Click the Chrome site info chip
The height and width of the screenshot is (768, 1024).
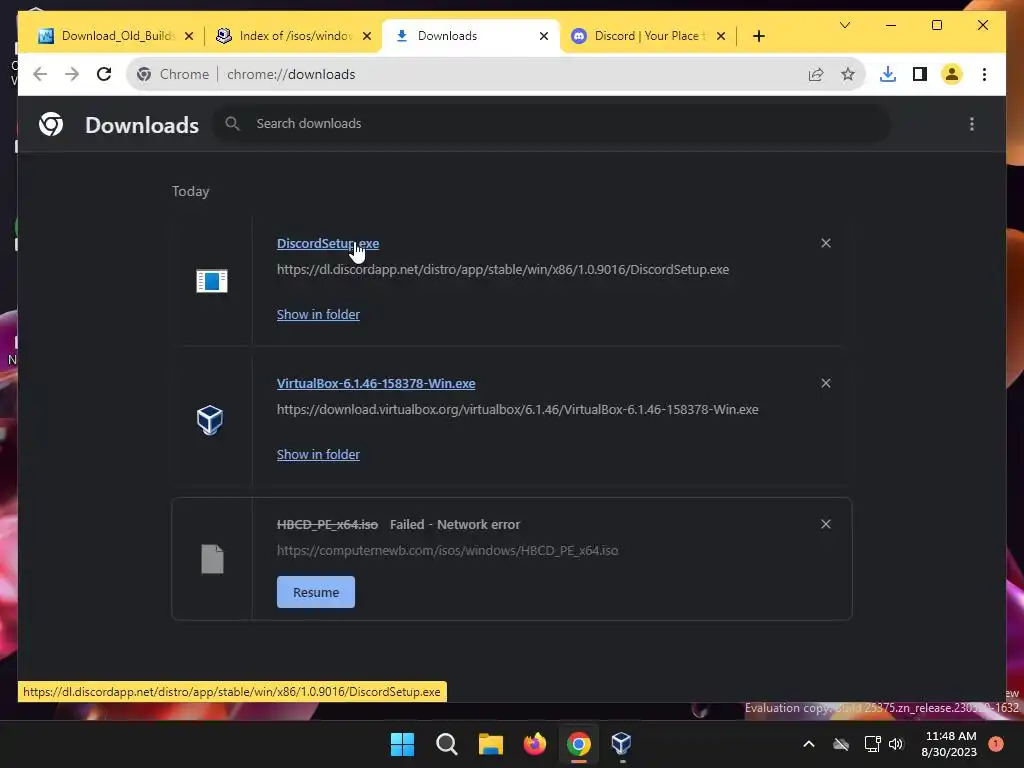tap(173, 74)
